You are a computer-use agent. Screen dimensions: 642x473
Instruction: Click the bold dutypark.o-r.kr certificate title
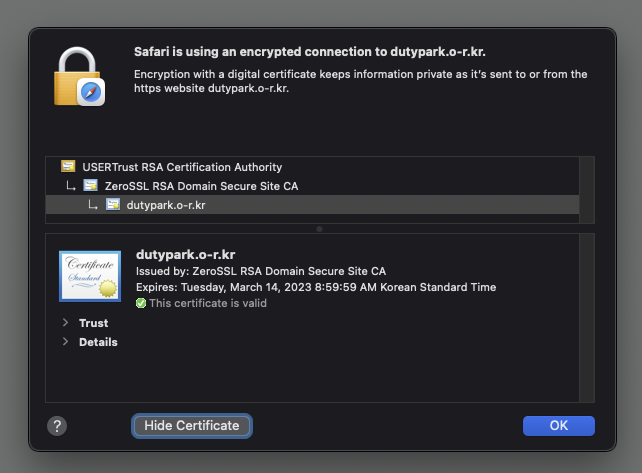(x=185, y=254)
